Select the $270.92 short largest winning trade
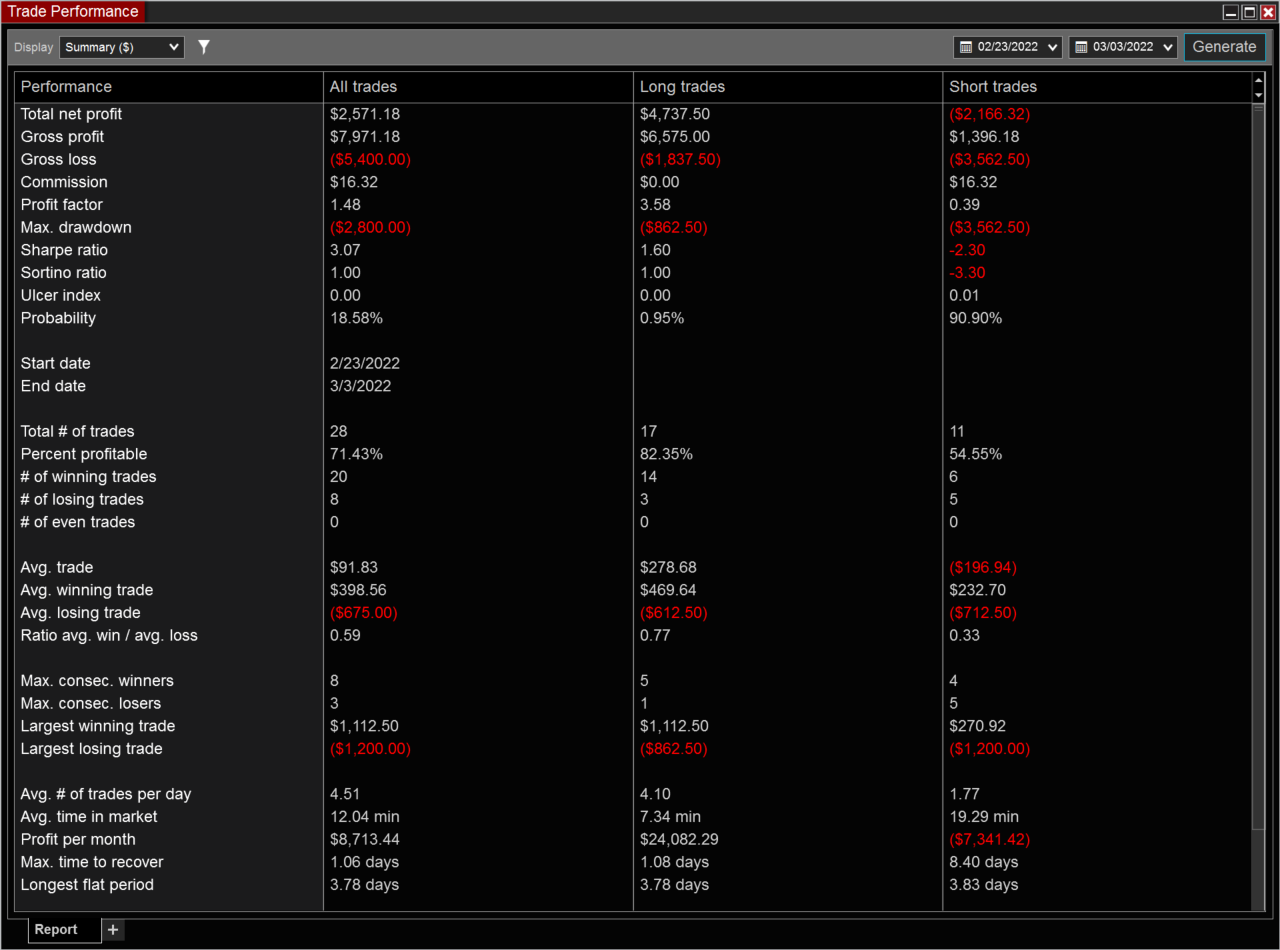This screenshot has height=950, width=1280. 977,726
